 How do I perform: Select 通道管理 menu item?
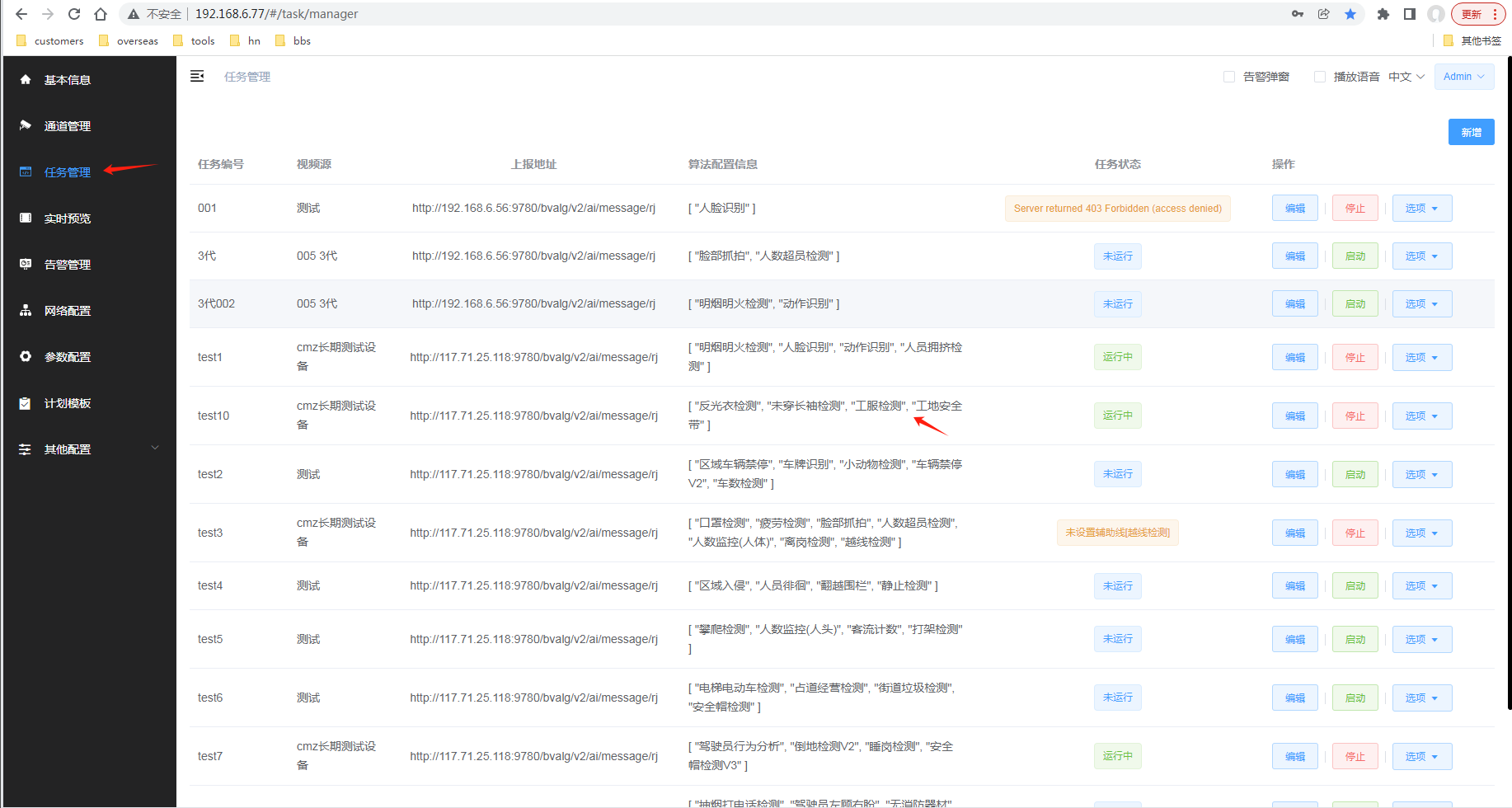click(x=89, y=125)
